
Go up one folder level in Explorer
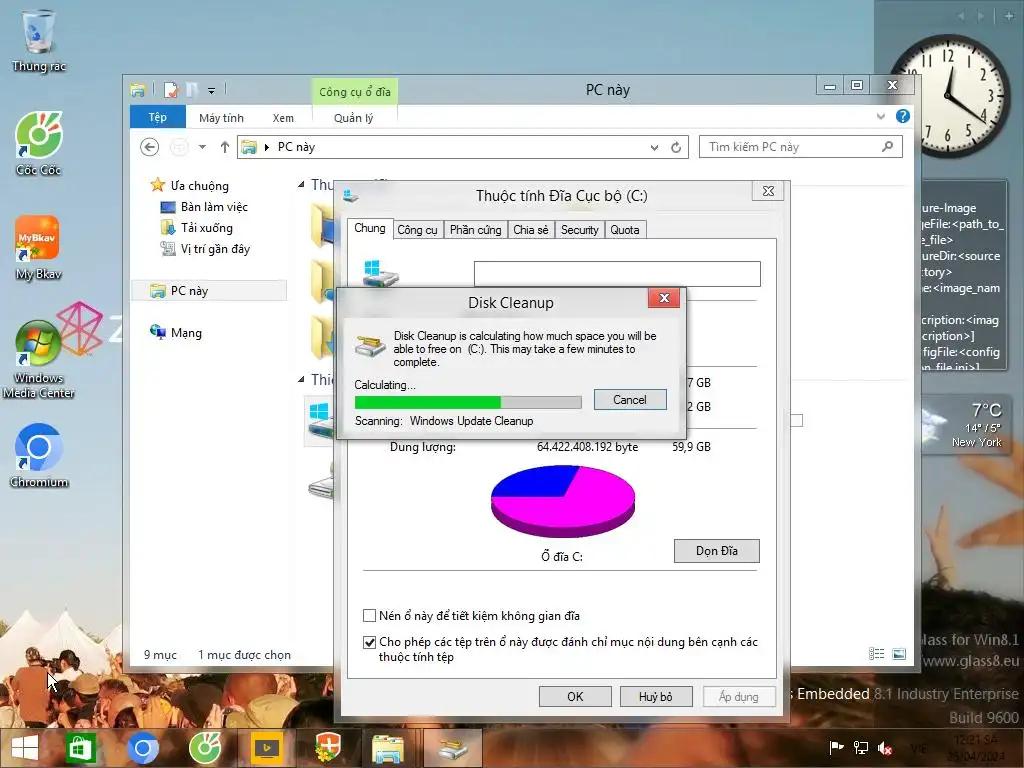(x=225, y=147)
